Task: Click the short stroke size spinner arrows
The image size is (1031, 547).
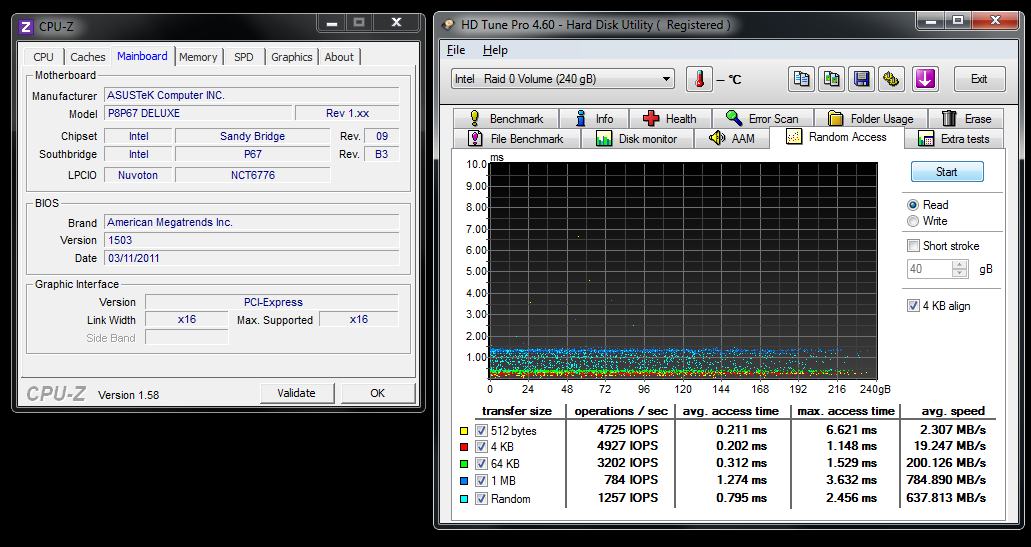Action: (960, 269)
